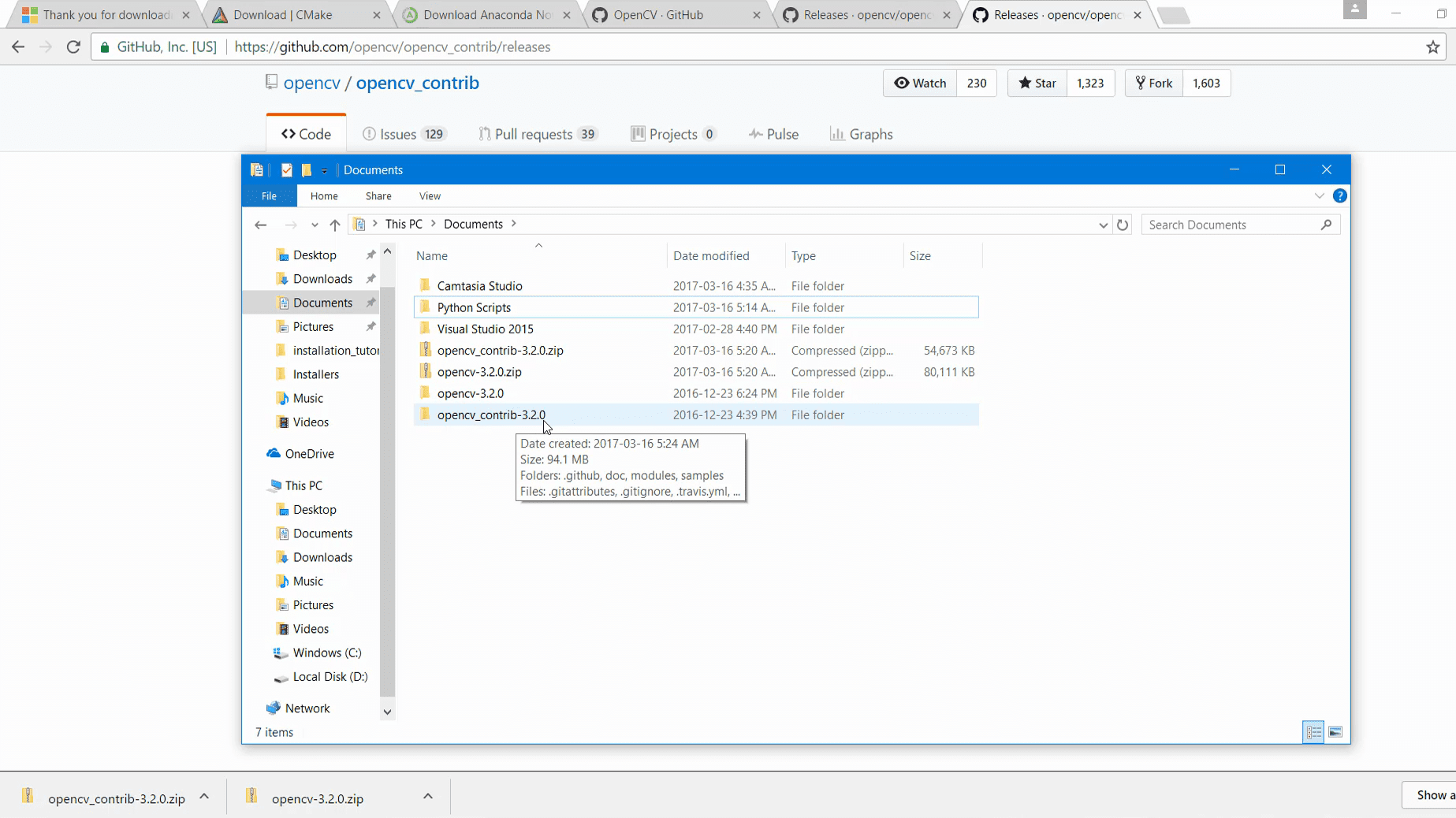The height and width of the screenshot is (818, 1456).
Task: Open the View ribbon tab
Action: click(430, 195)
